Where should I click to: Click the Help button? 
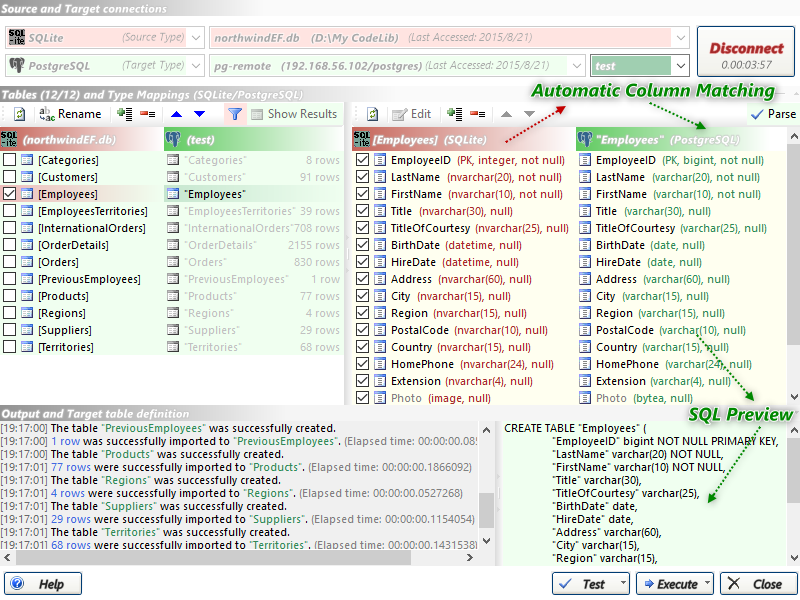click(43, 584)
